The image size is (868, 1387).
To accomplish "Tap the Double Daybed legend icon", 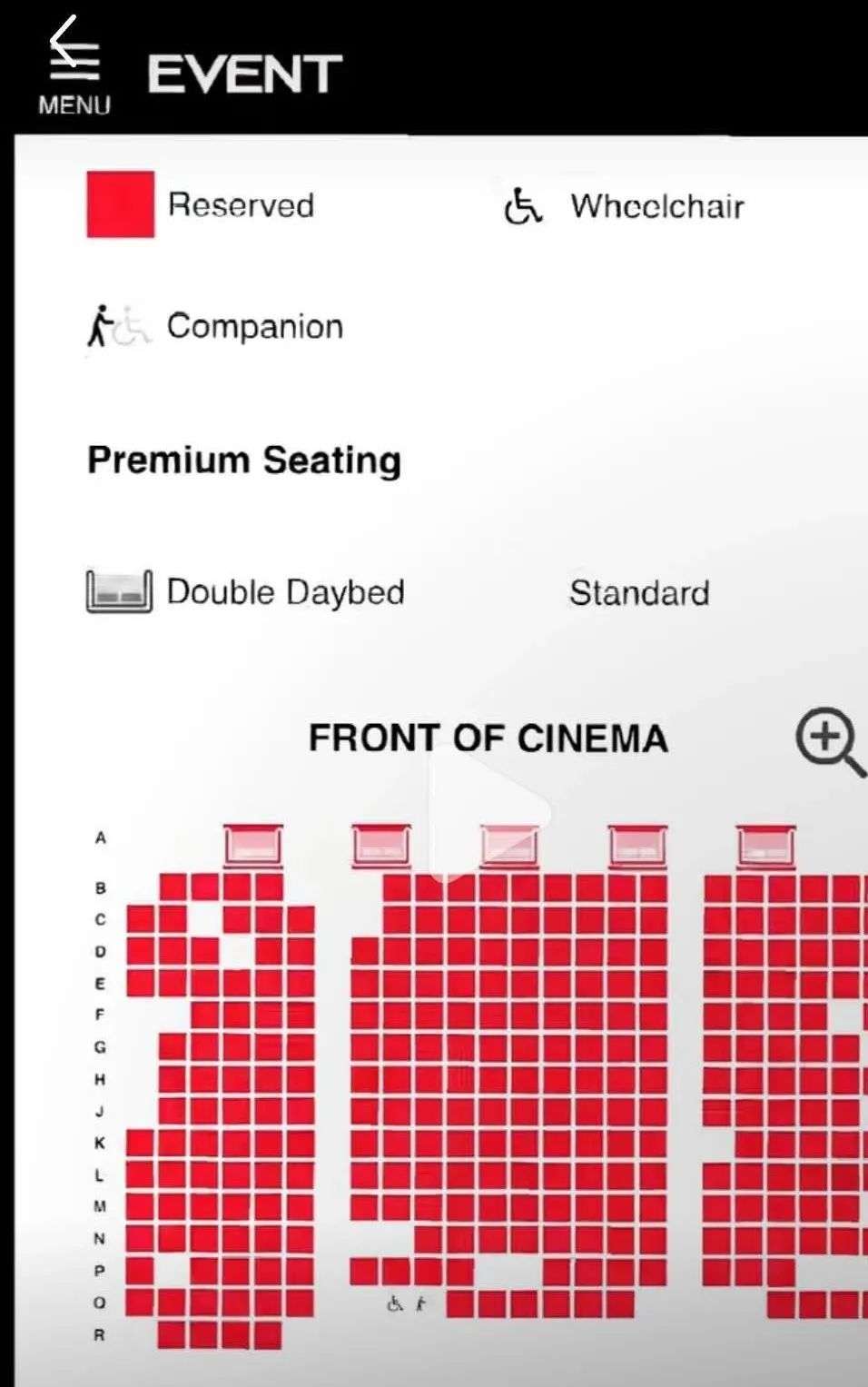I will pyautogui.click(x=119, y=591).
